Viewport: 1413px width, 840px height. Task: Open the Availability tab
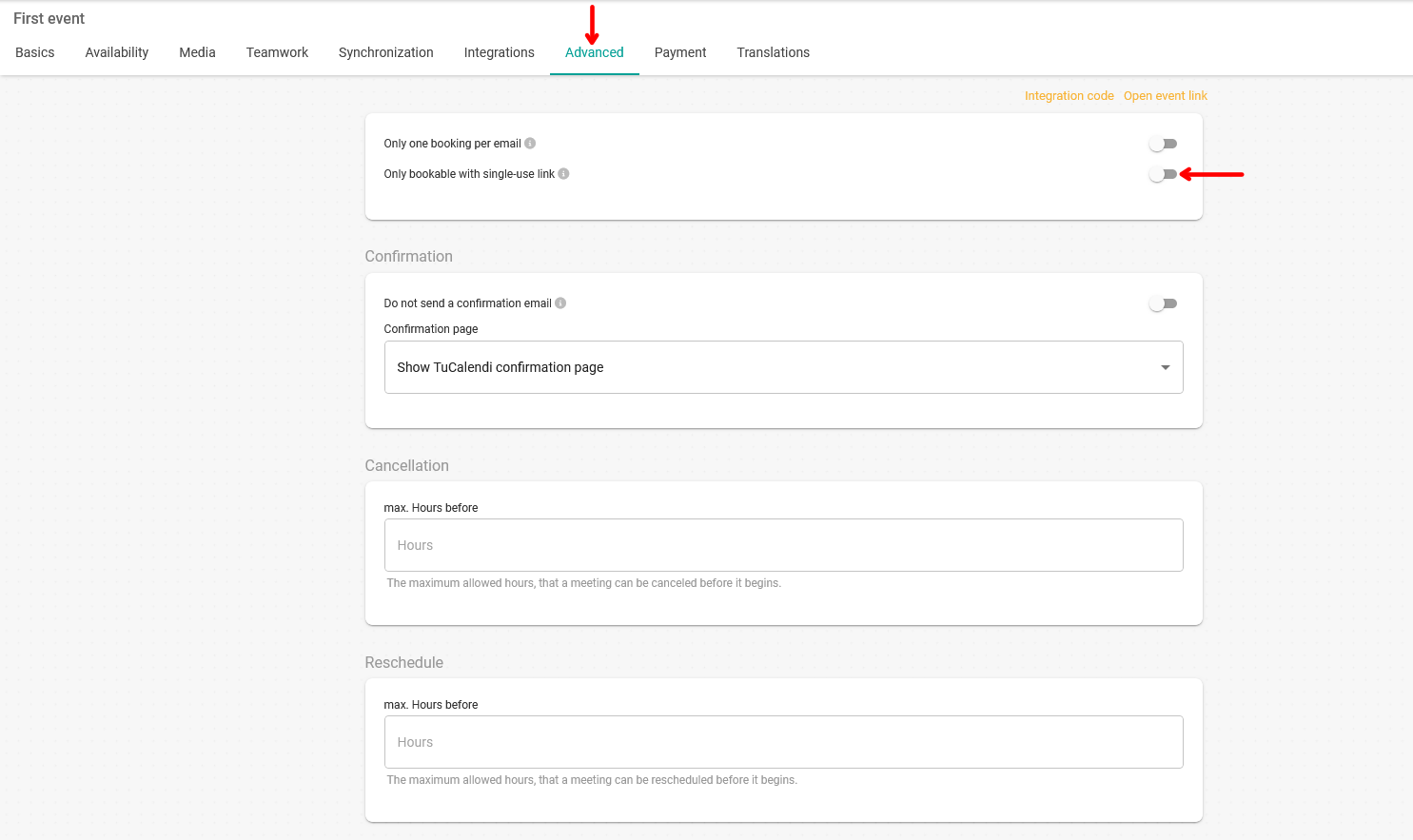[117, 52]
